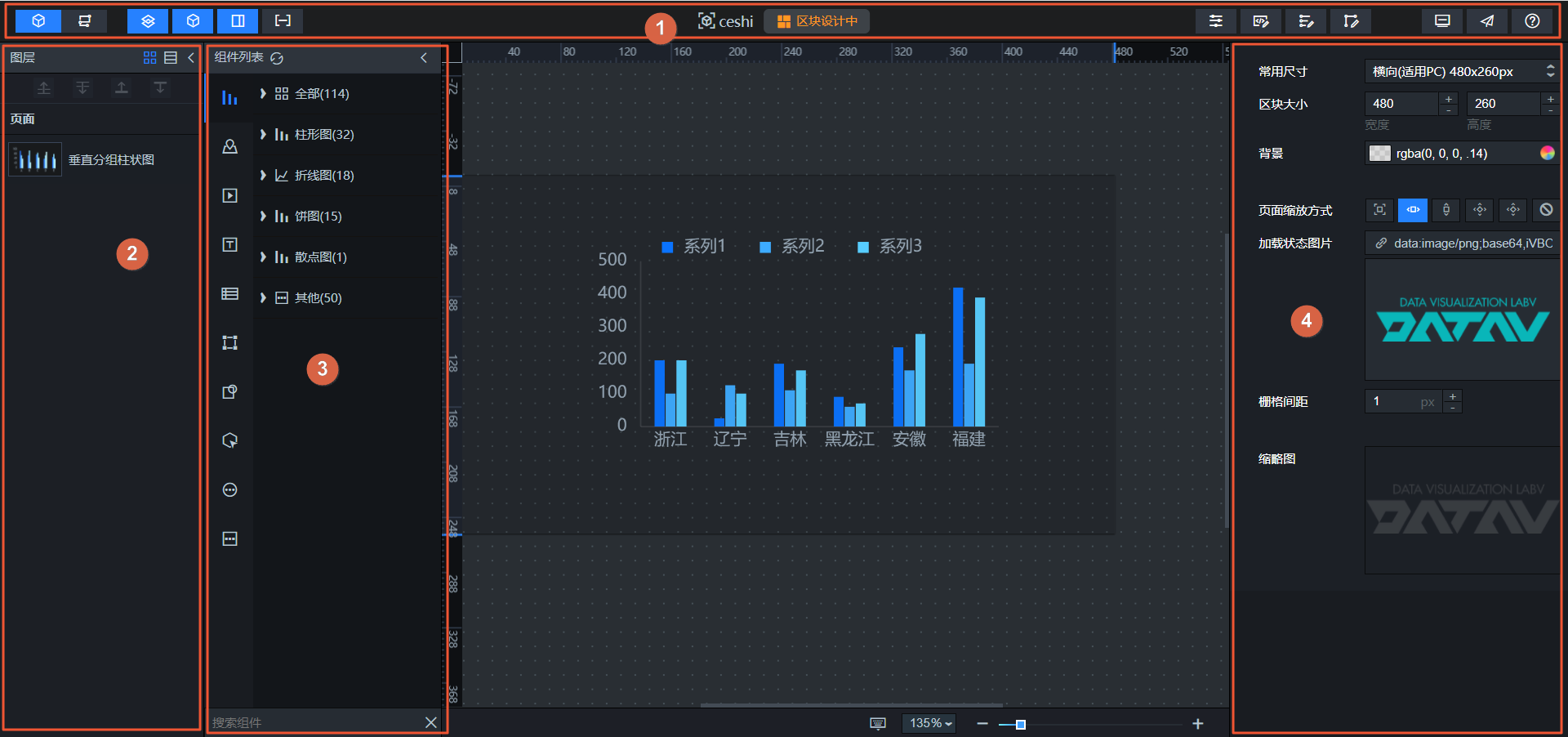This screenshot has width=1568, height=737.
Task: Select the map category in component sidebar
Action: pos(230,146)
